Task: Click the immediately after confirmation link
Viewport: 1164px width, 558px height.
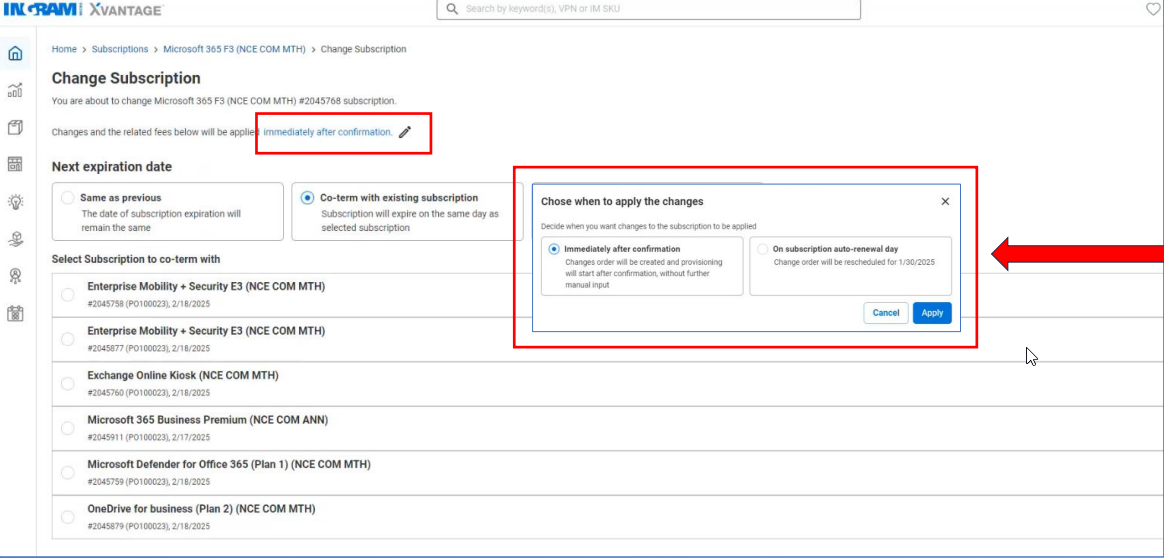Action: tap(328, 132)
